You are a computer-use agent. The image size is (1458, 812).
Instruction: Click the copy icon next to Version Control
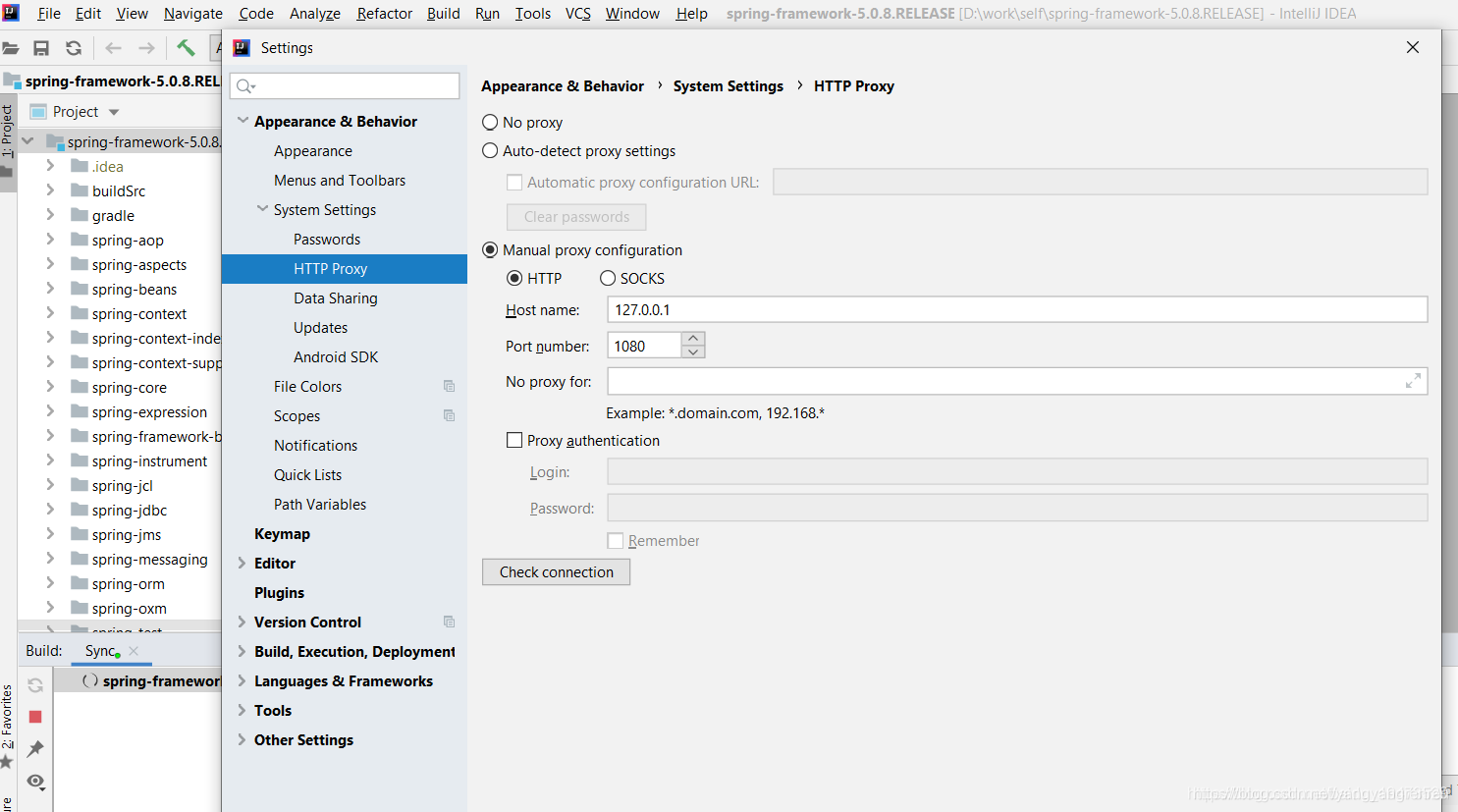pyautogui.click(x=449, y=622)
